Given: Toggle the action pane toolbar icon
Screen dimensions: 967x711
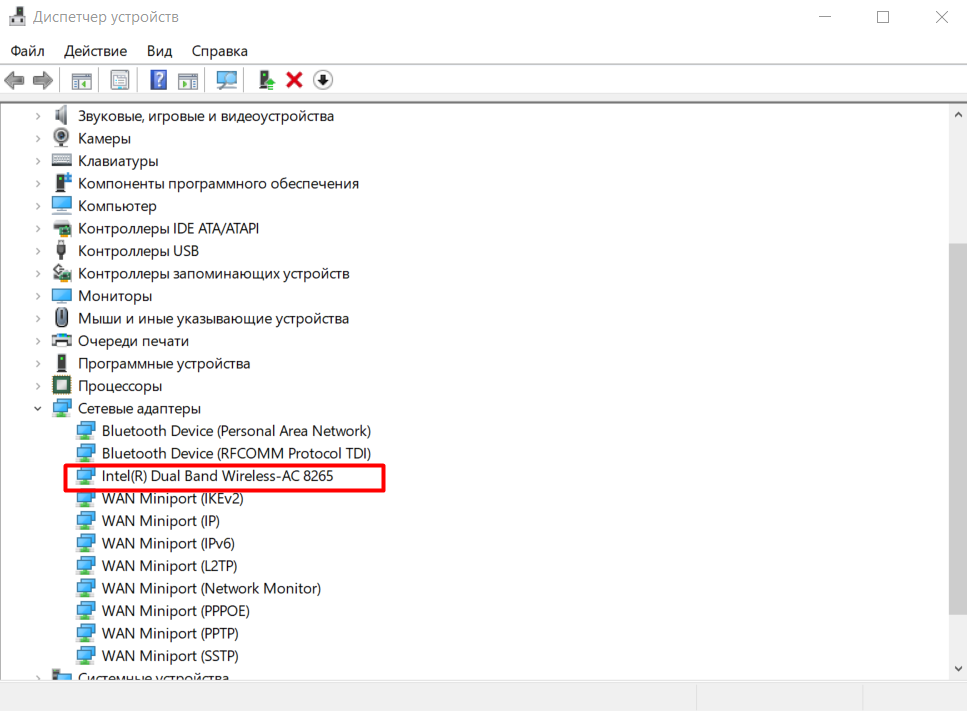Looking at the screenshot, I should coord(188,80).
